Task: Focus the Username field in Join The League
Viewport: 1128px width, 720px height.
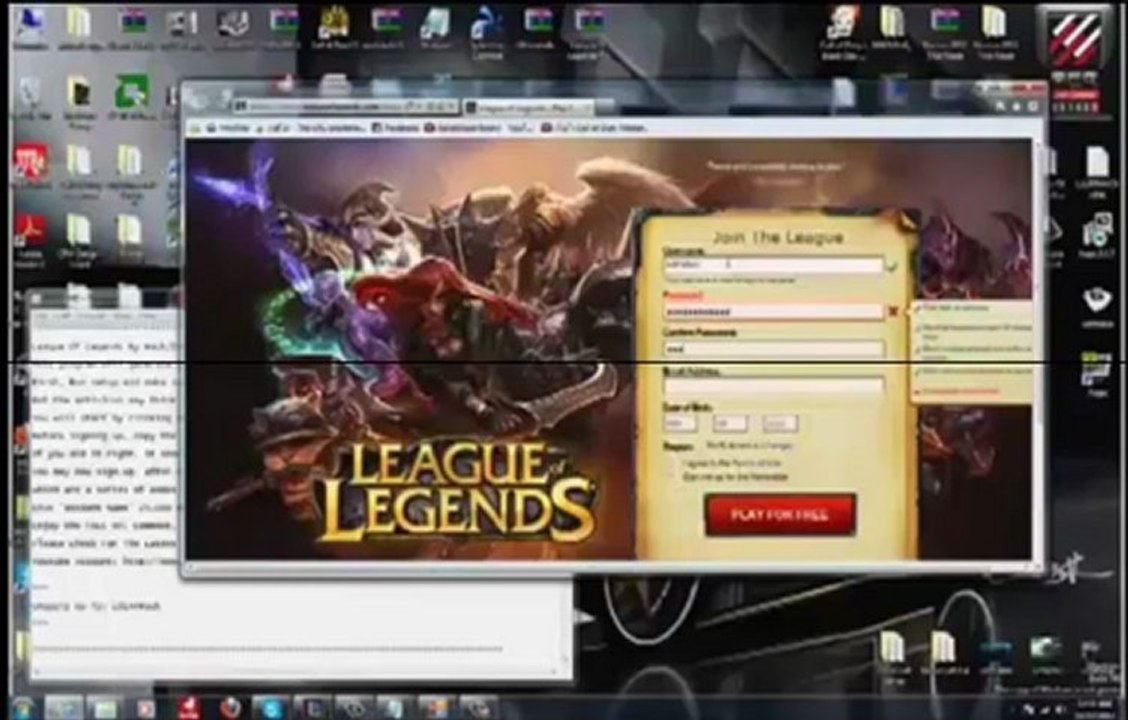Action: click(773, 265)
